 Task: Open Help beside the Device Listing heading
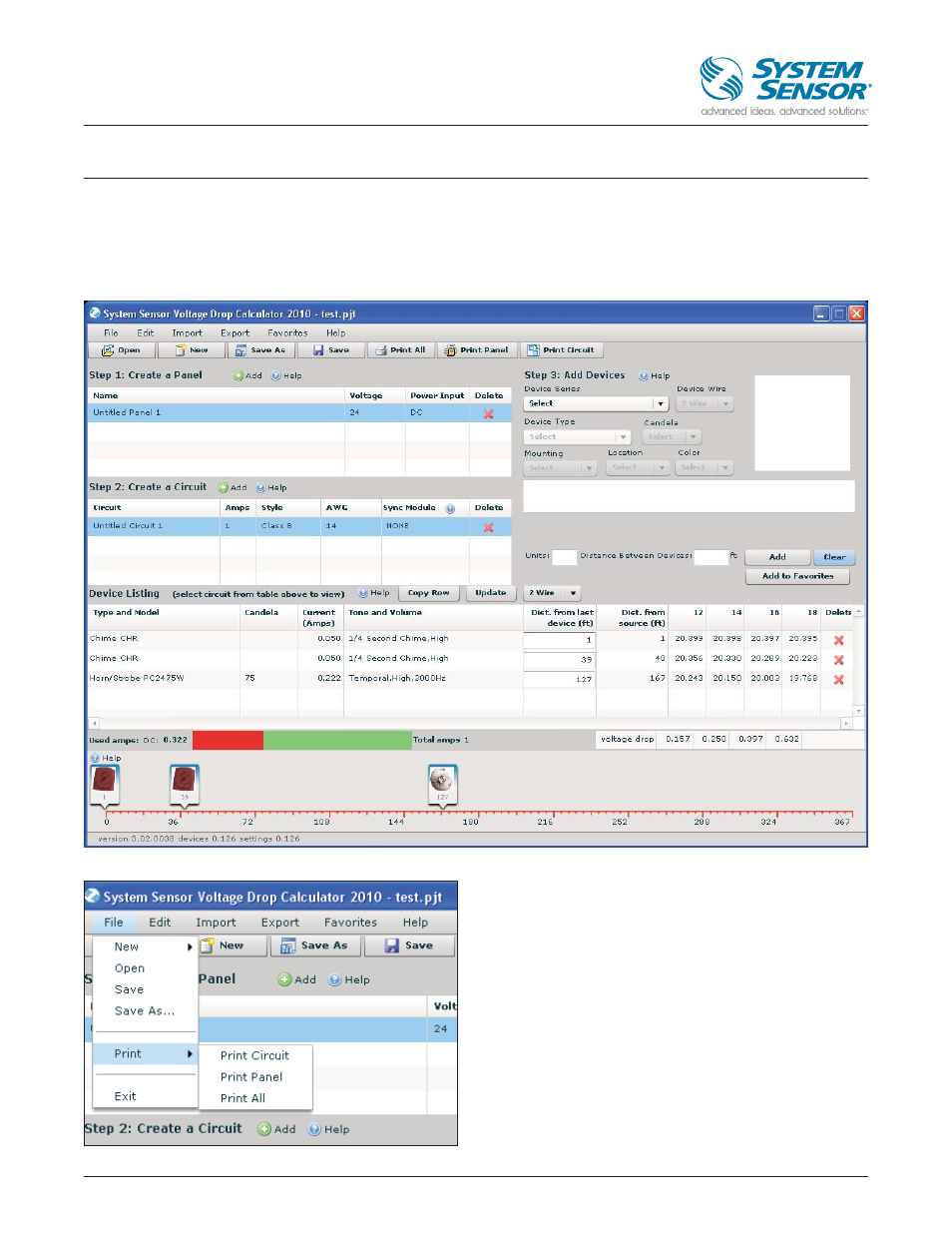(x=363, y=593)
